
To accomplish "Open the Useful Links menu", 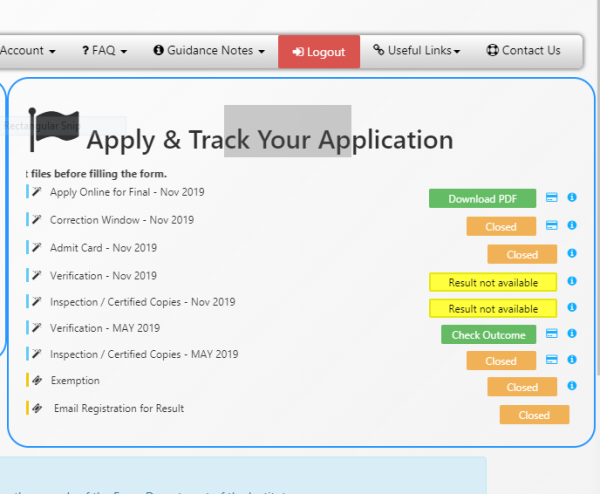I will click(416, 51).
